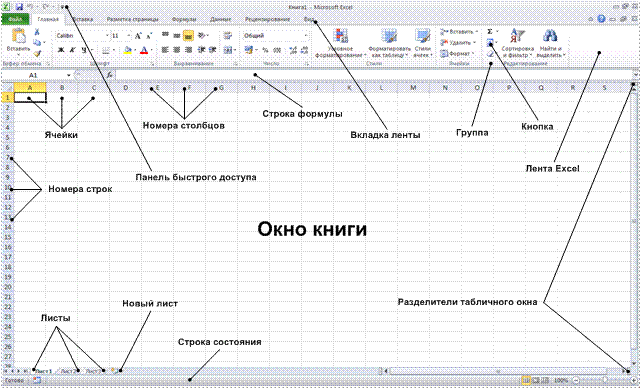Toggle Center horizontal alignment

tap(176, 50)
